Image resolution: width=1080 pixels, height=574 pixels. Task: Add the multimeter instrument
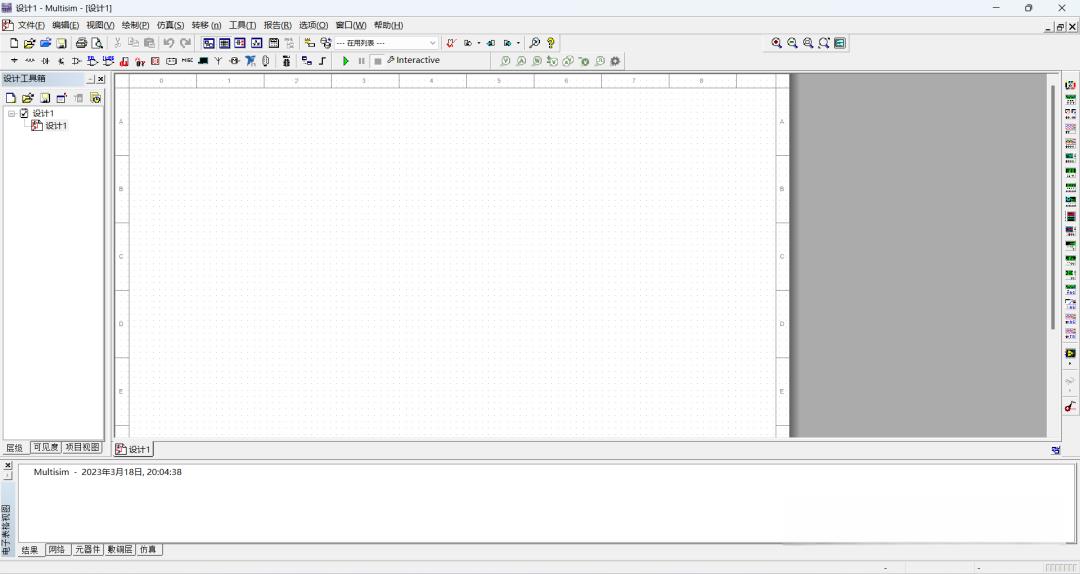coord(1070,85)
